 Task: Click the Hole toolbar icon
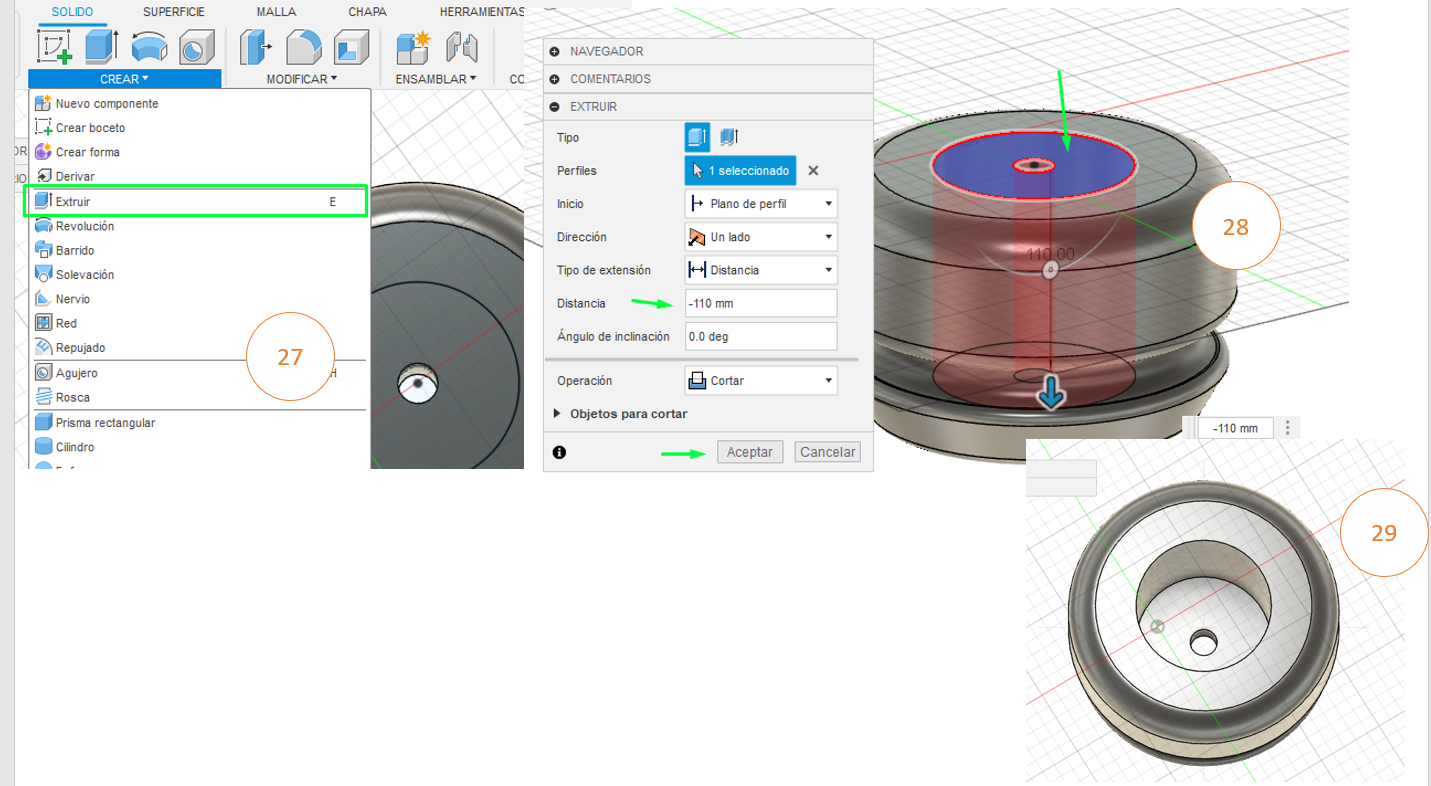click(196, 47)
